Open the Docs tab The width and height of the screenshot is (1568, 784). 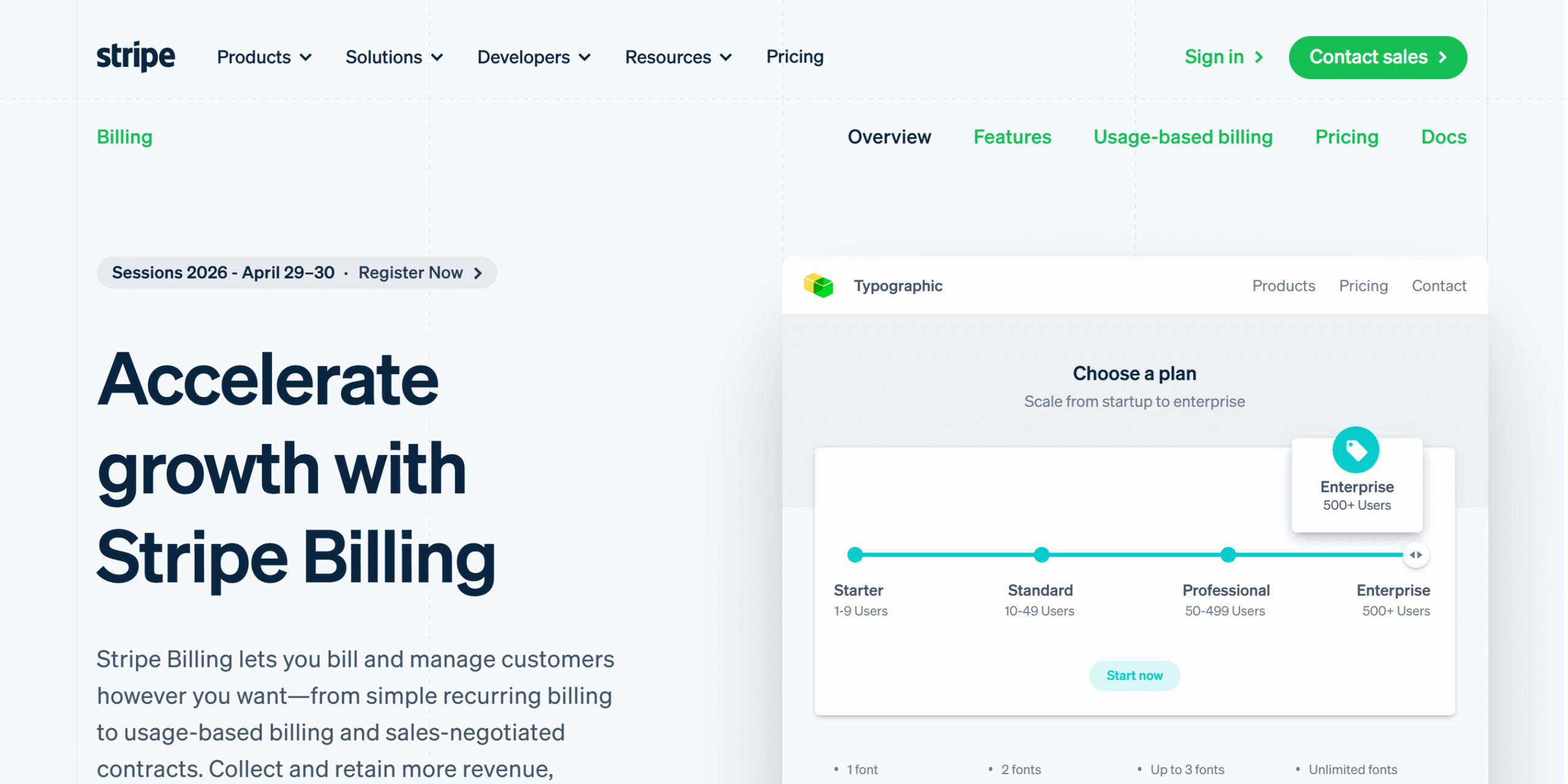tap(1444, 137)
